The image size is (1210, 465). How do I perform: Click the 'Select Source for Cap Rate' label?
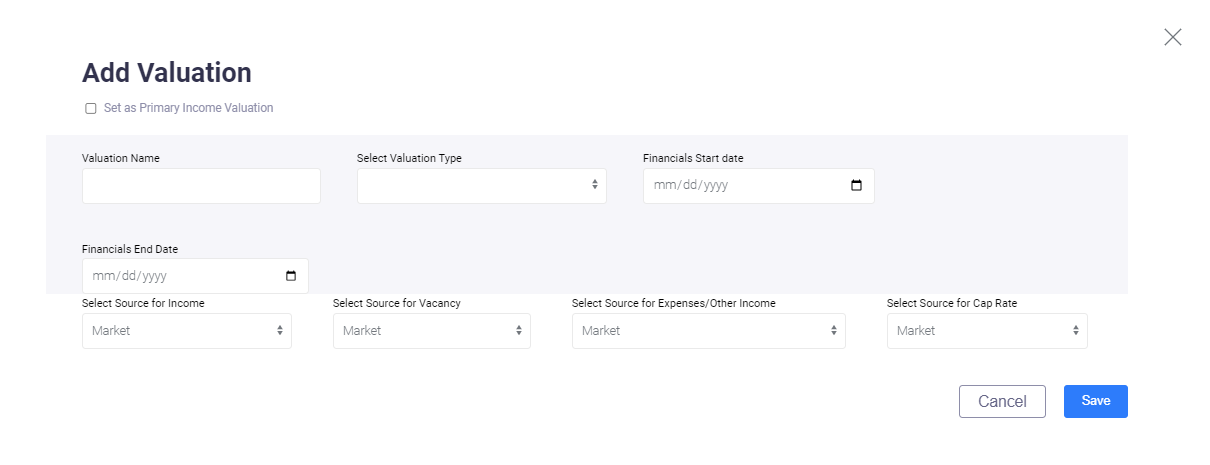coord(952,303)
